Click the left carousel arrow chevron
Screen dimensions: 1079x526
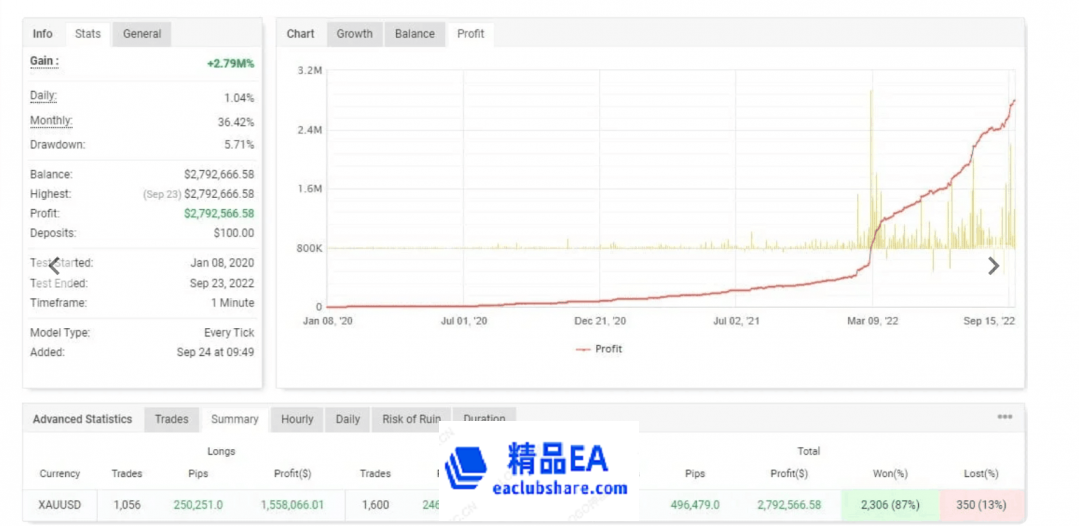click(x=54, y=266)
